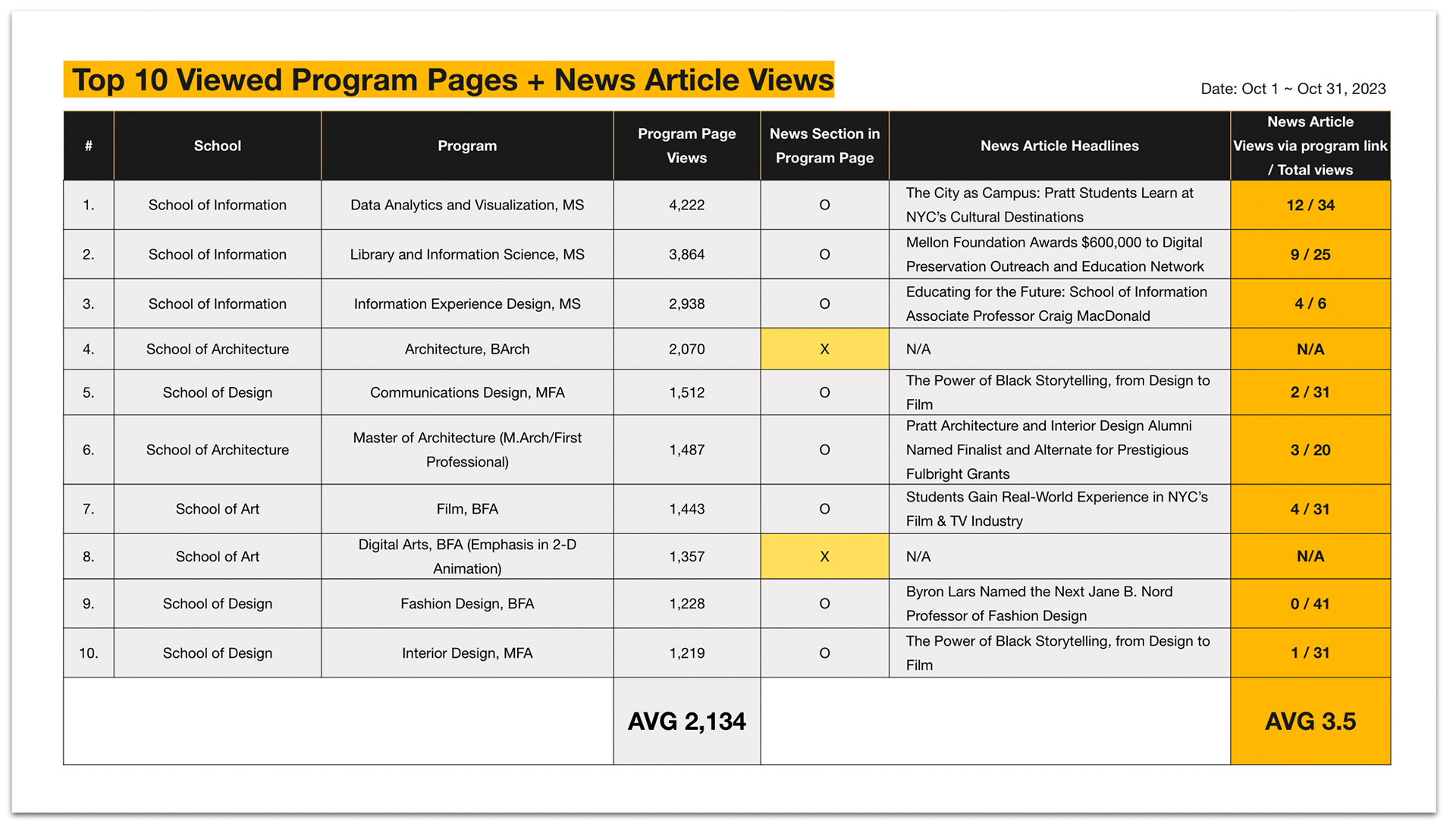
Task: Click the 'AVG 3.5' orange summary cell
Action: click(1310, 721)
